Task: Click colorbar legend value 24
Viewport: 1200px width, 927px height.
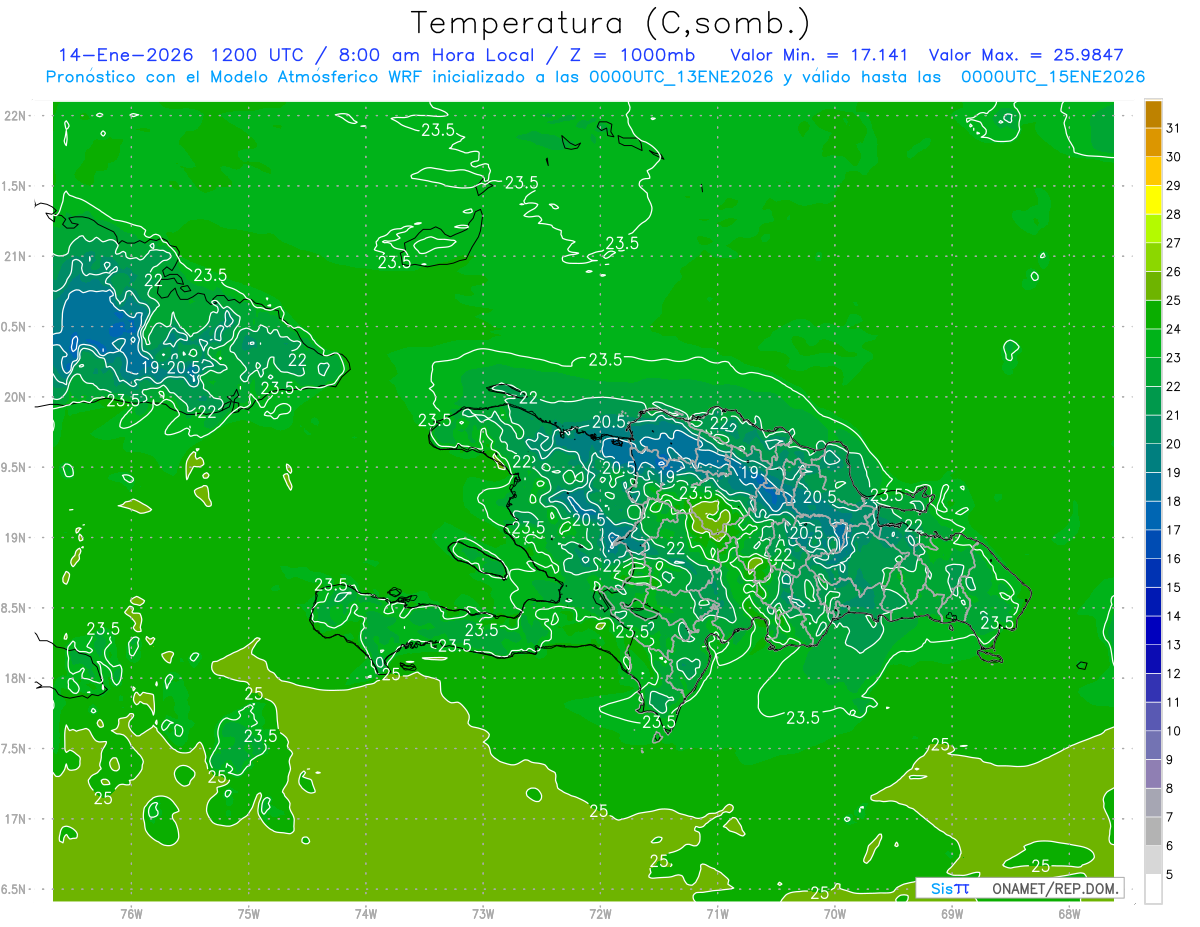Action: coord(1174,329)
